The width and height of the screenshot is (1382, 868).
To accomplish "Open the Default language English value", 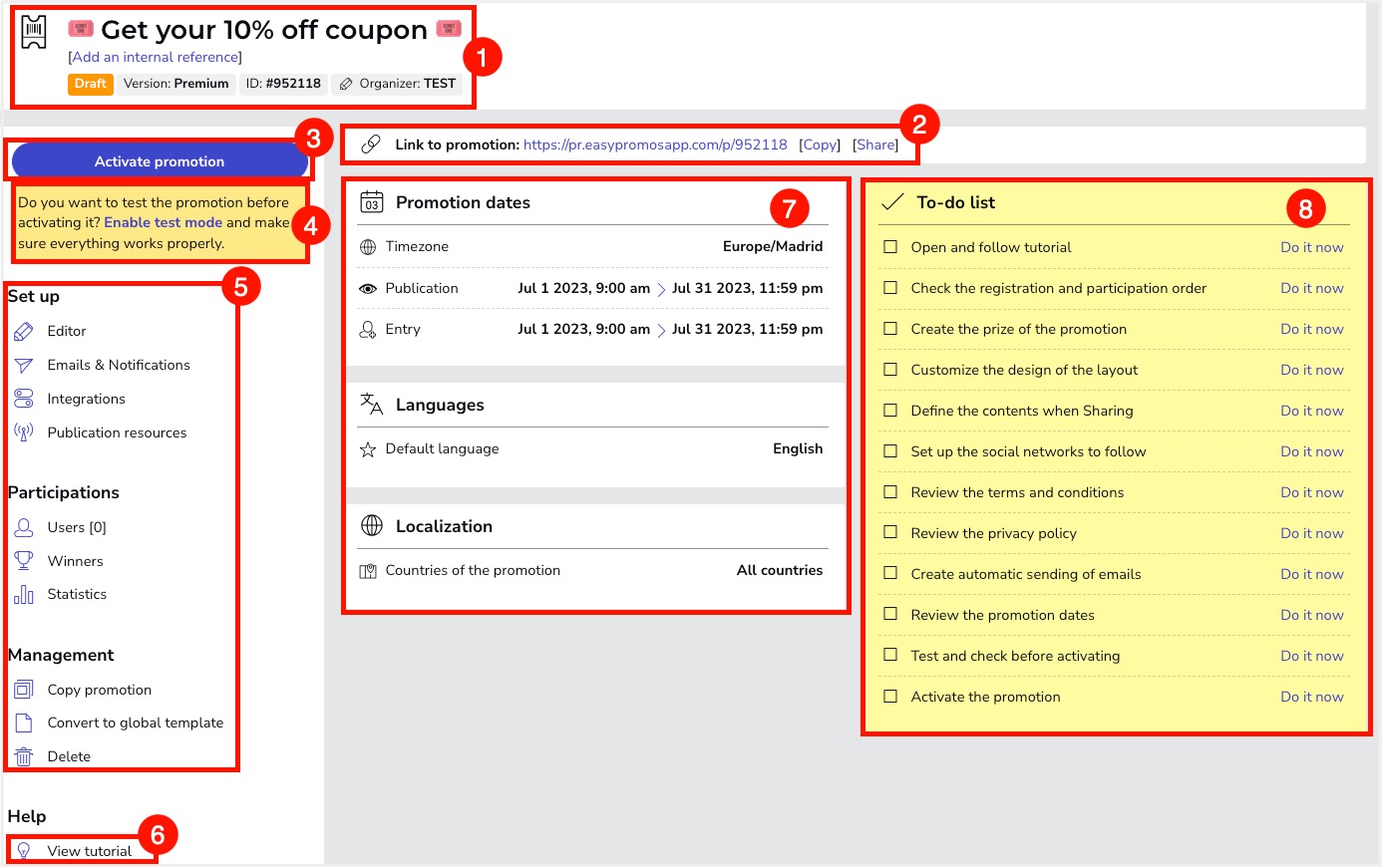I will pyautogui.click(x=797, y=449).
